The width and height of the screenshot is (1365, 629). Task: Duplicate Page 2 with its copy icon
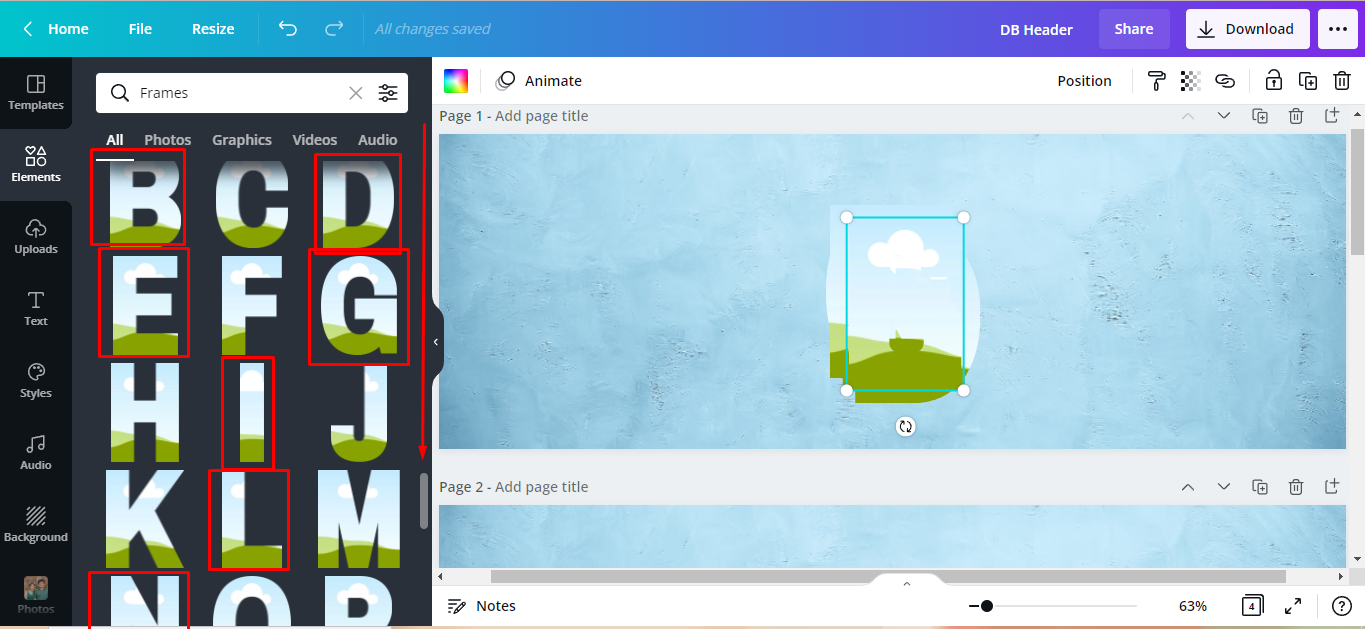1260,487
